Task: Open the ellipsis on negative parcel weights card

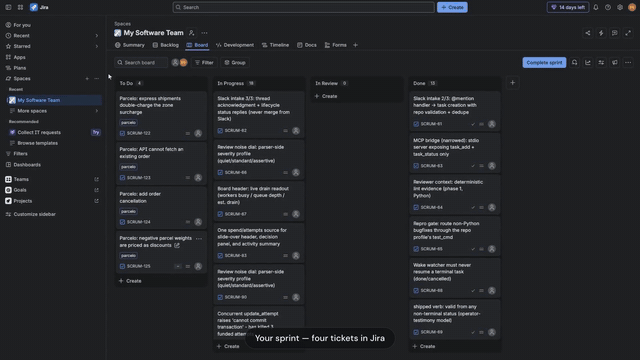Action: point(199,238)
